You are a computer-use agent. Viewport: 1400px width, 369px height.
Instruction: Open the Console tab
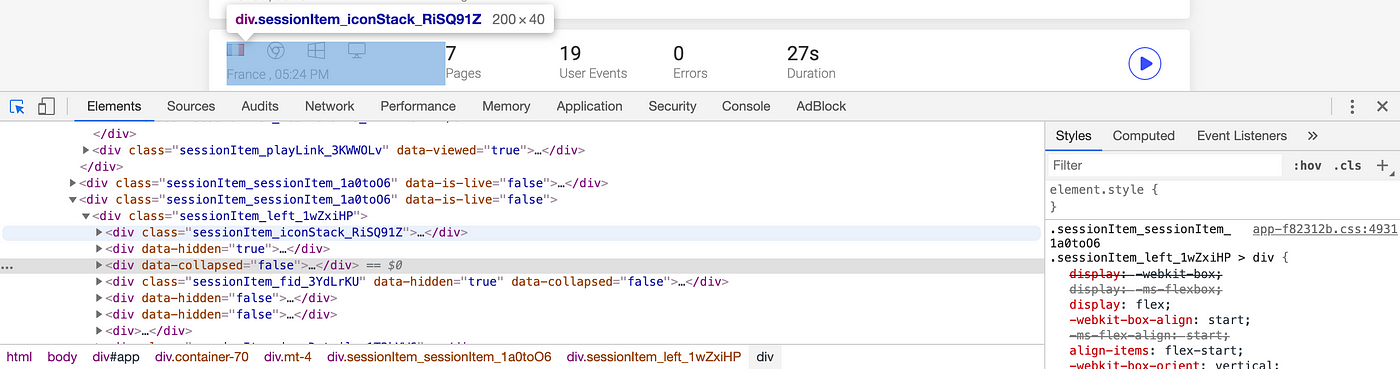[x=746, y=106]
